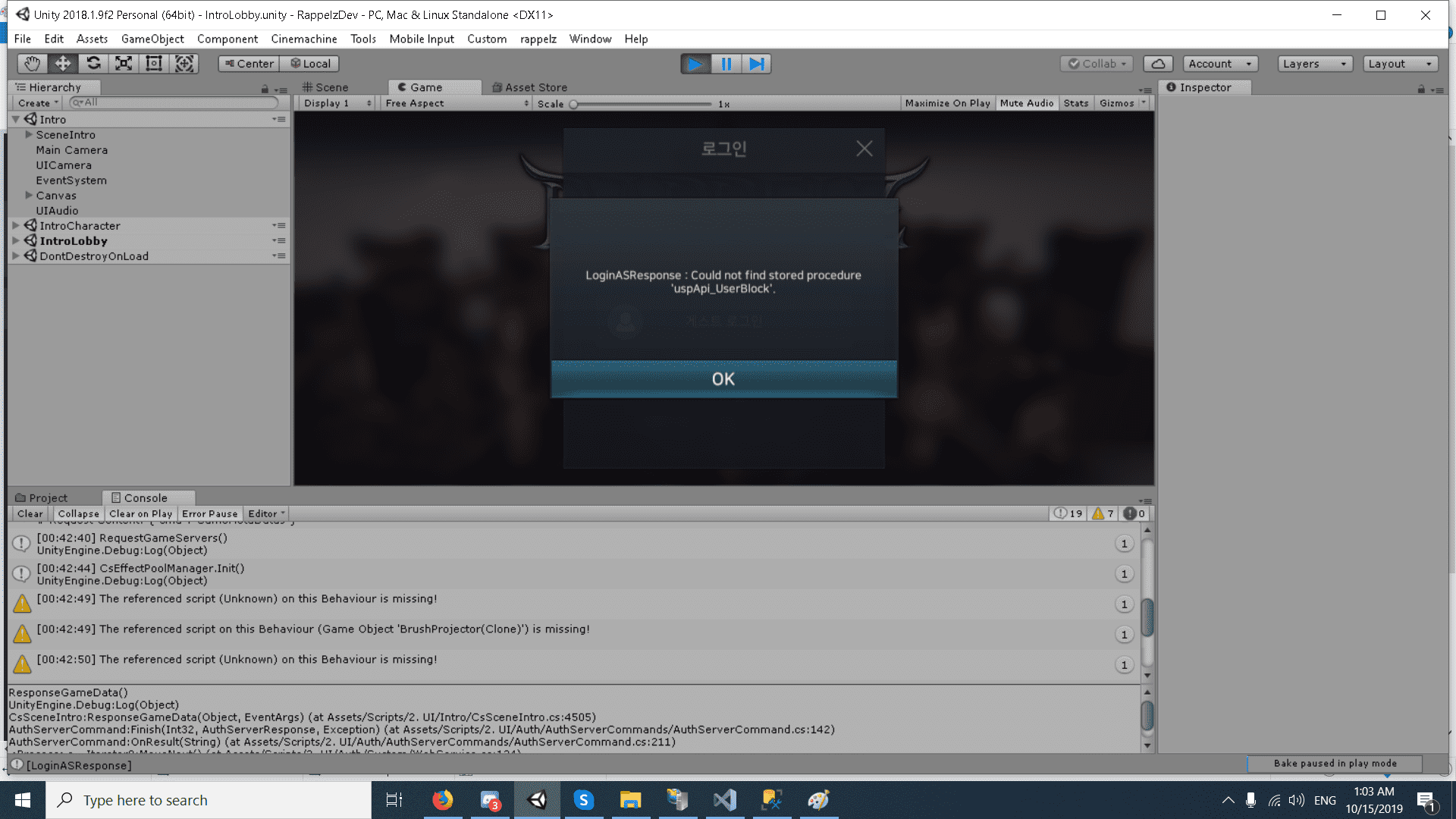Close the login dialog with X

864,149
